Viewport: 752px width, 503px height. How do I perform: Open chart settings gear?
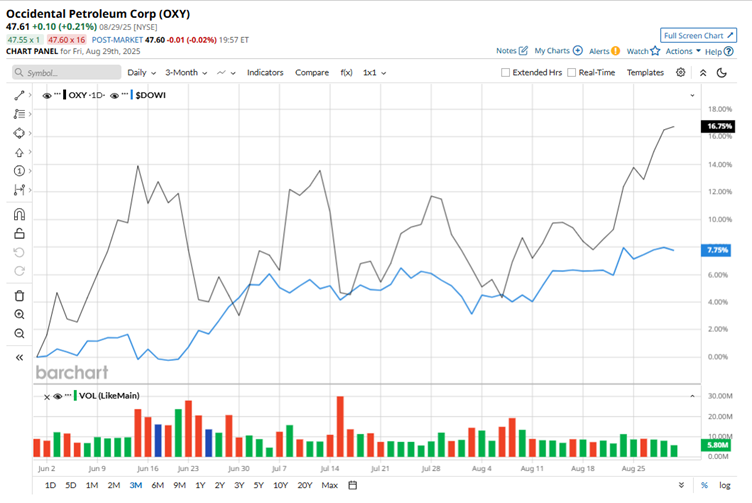(x=681, y=72)
